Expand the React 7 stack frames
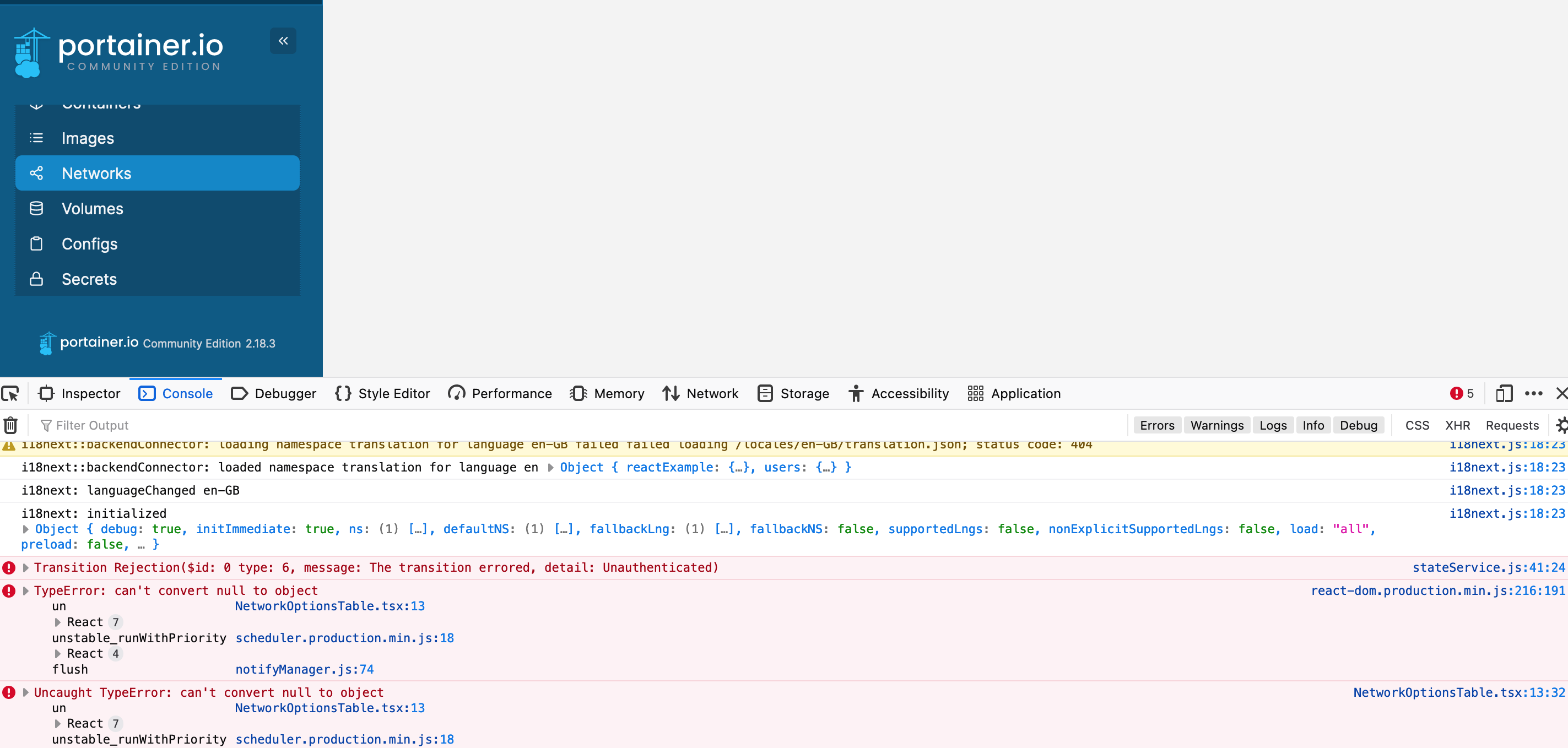The width and height of the screenshot is (1568, 748). (x=58, y=621)
